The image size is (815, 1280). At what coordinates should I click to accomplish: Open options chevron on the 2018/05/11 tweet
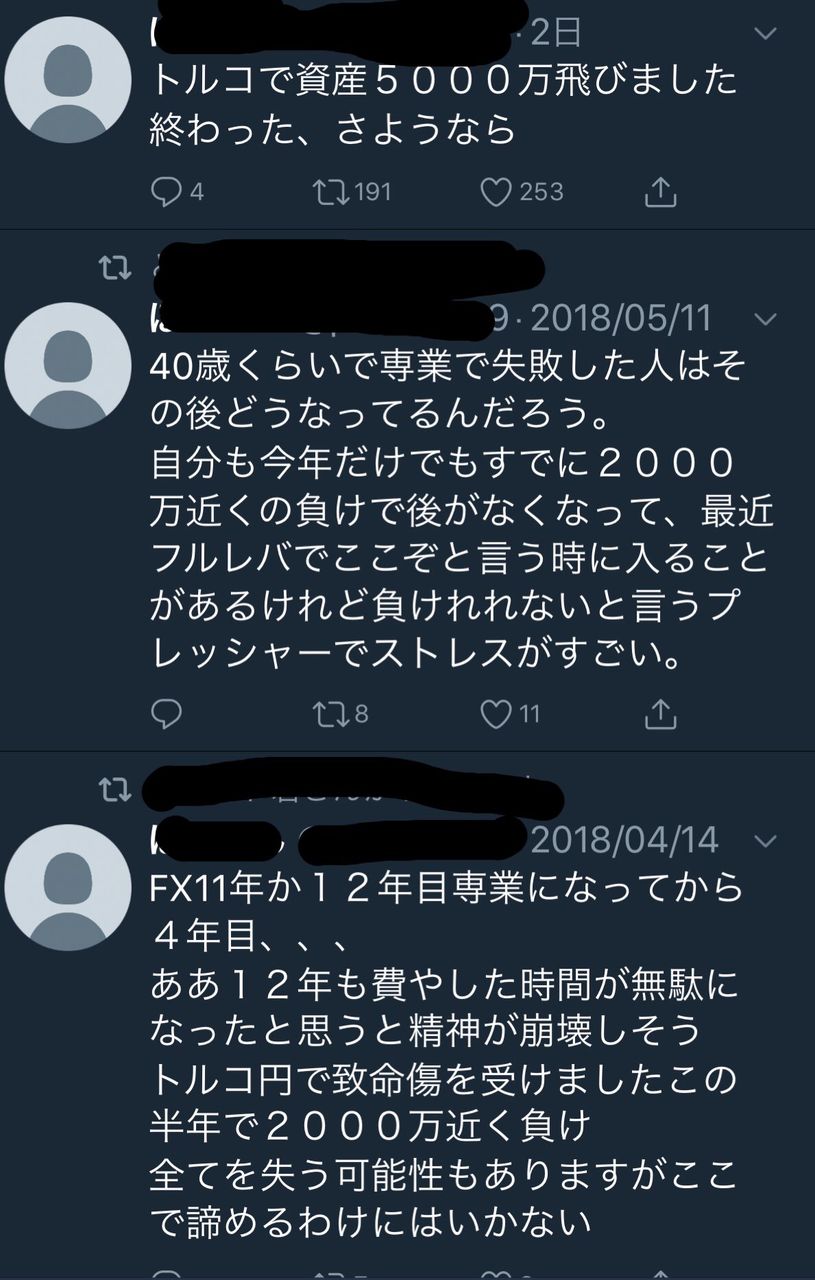pyautogui.click(x=765, y=319)
